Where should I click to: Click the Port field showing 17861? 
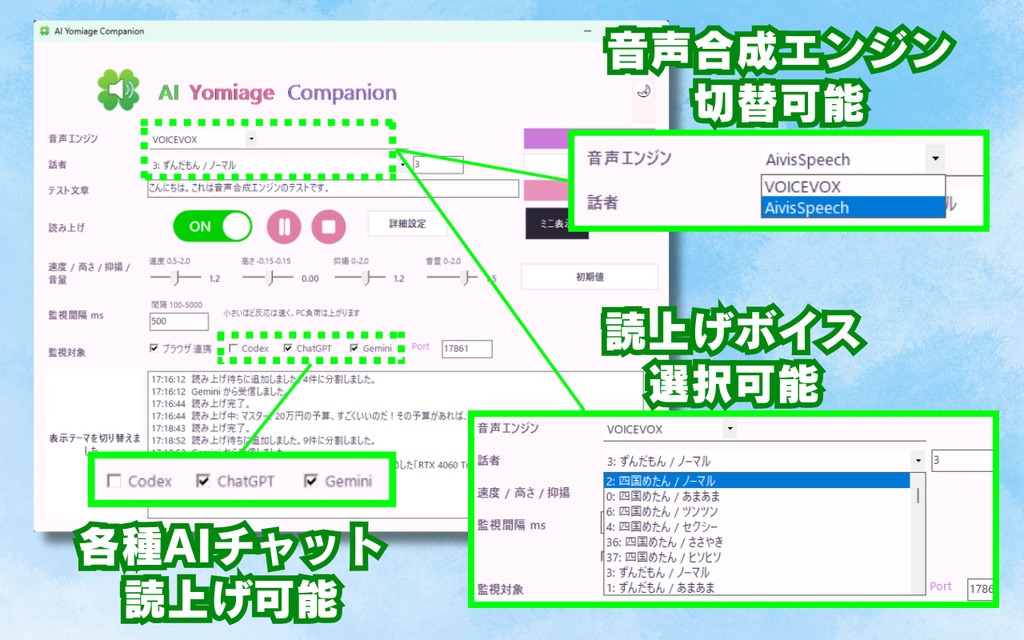pyautogui.click(x=467, y=349)
